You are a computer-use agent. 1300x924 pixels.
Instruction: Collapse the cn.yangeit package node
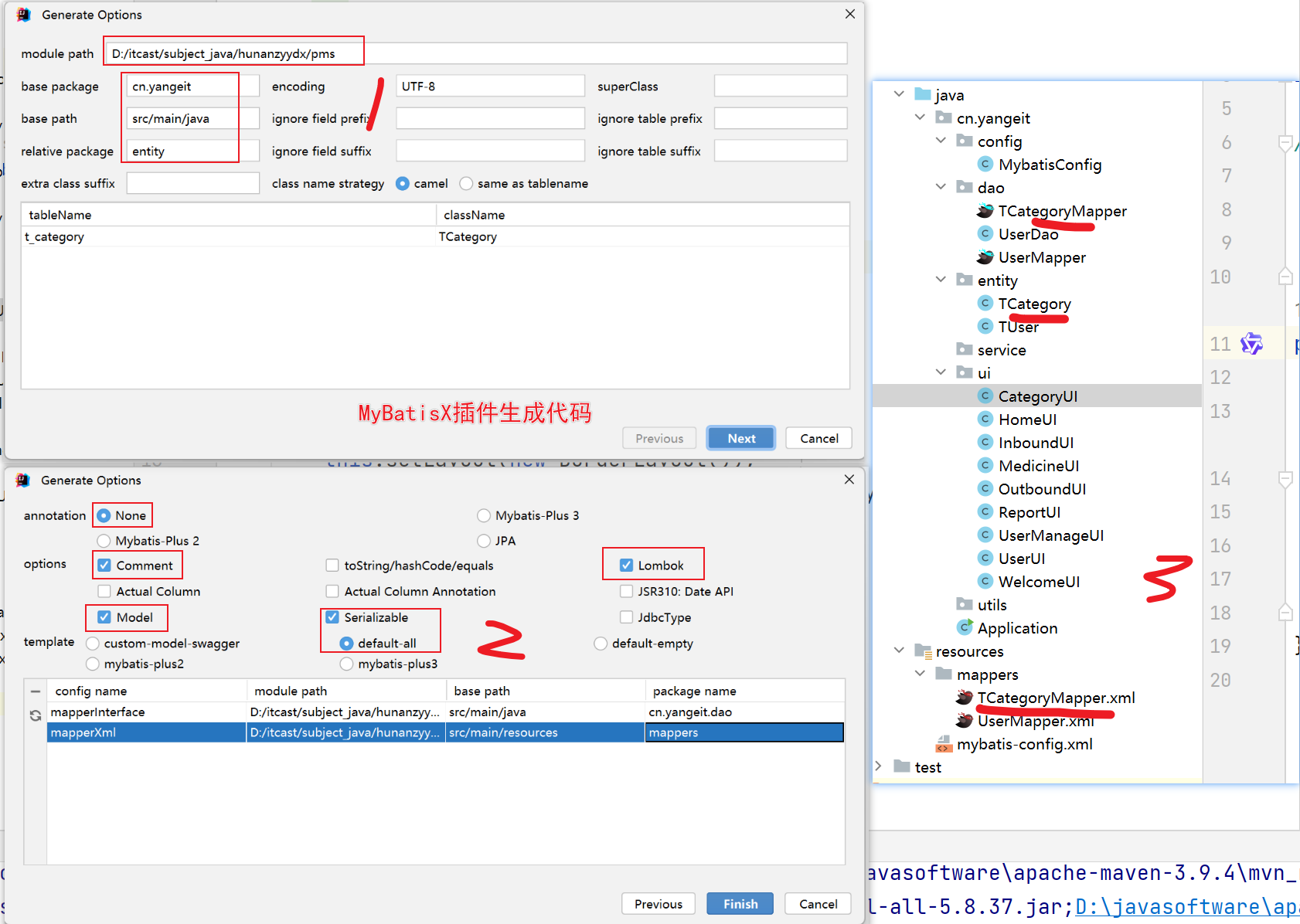920,118
